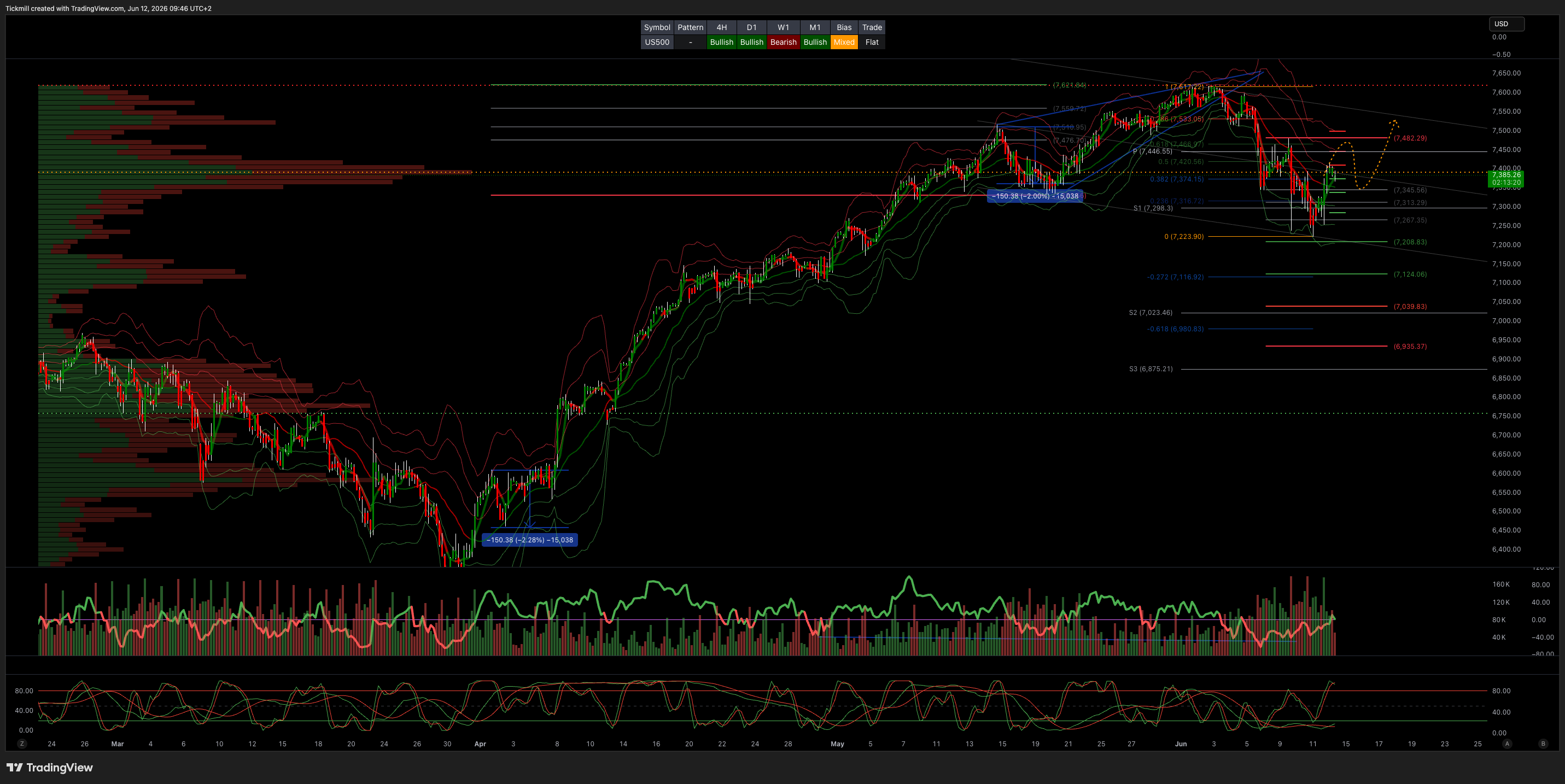
Task: Click the Z timezone button on the time axis
Action: (x=22, y=744)
